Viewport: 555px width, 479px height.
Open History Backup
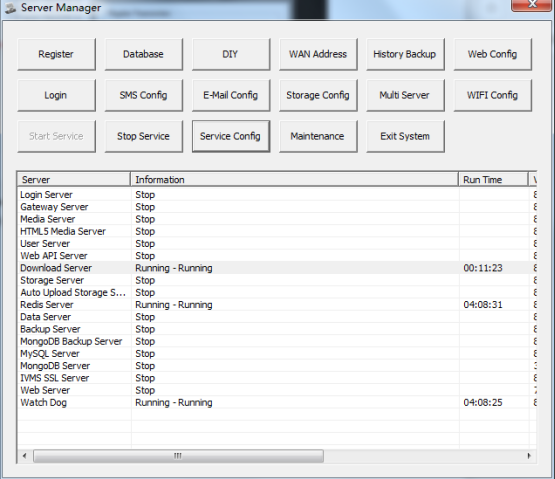[x=405, y=54]
